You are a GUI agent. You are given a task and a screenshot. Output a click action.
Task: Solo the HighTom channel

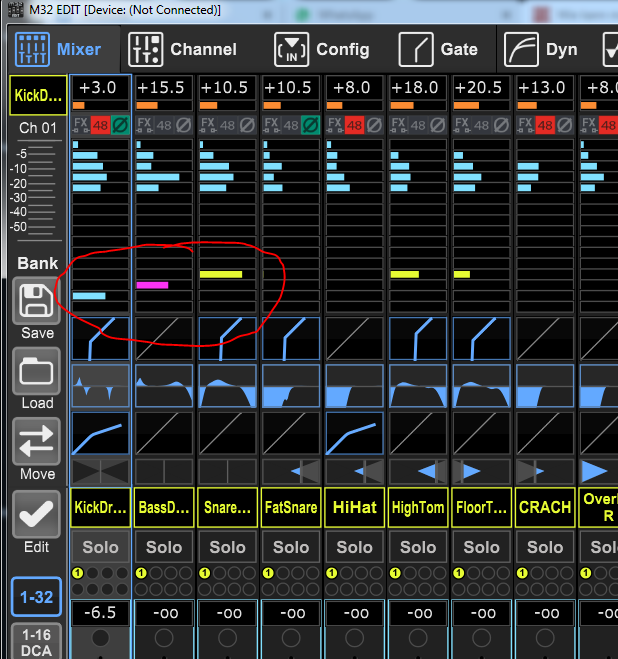click(418, 547)
